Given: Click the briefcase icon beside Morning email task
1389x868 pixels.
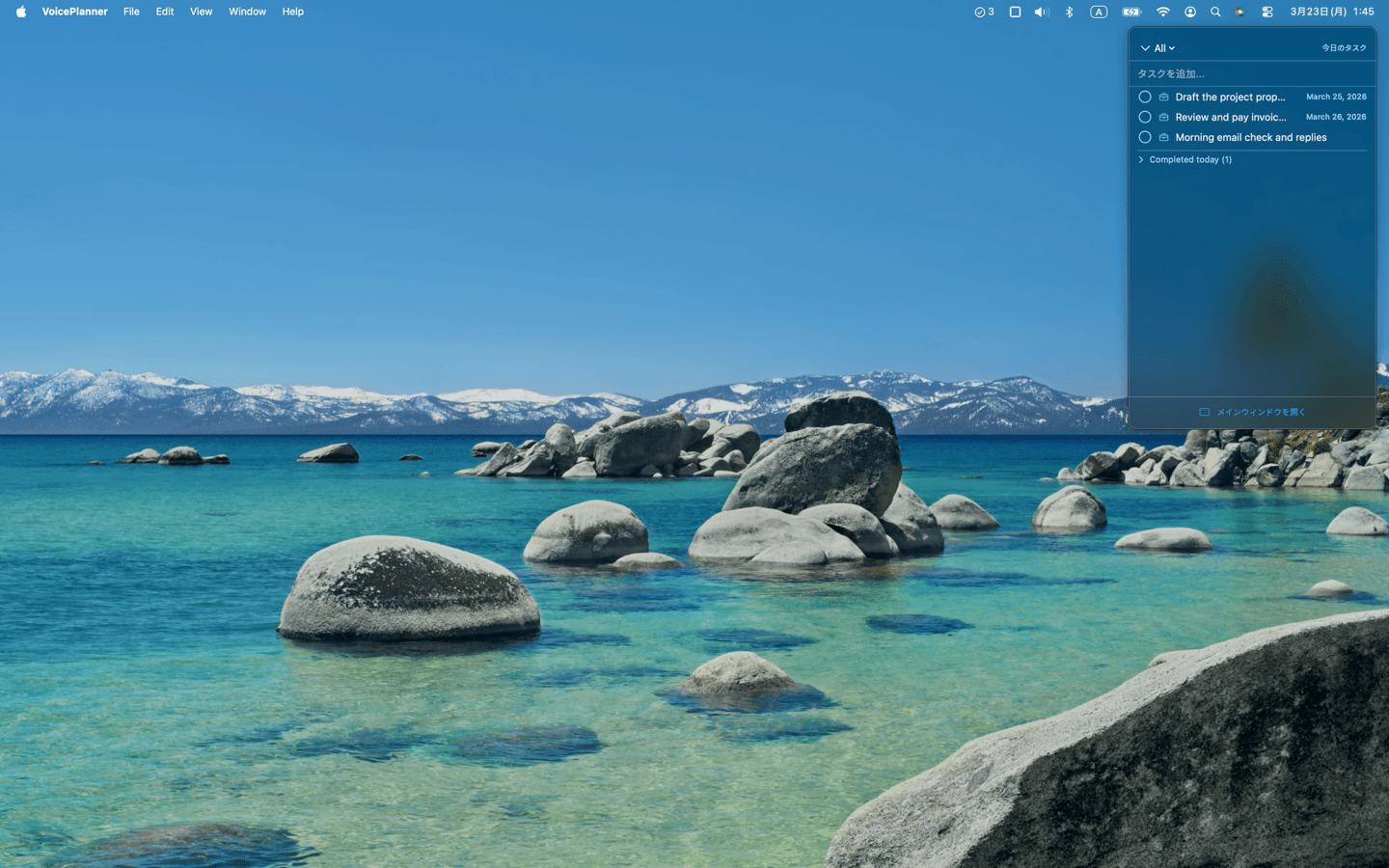Looking at the screenshot, I should (1162, 137).
